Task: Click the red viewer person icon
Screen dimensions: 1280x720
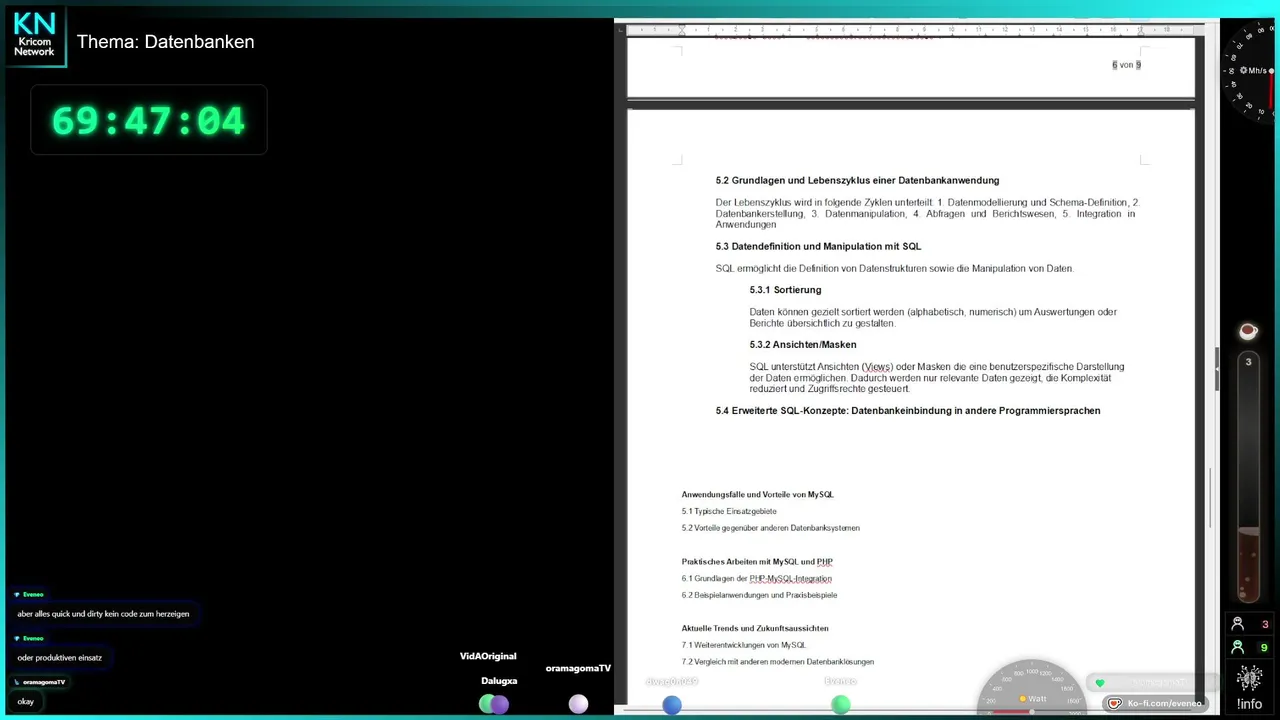Action: 1238,624
